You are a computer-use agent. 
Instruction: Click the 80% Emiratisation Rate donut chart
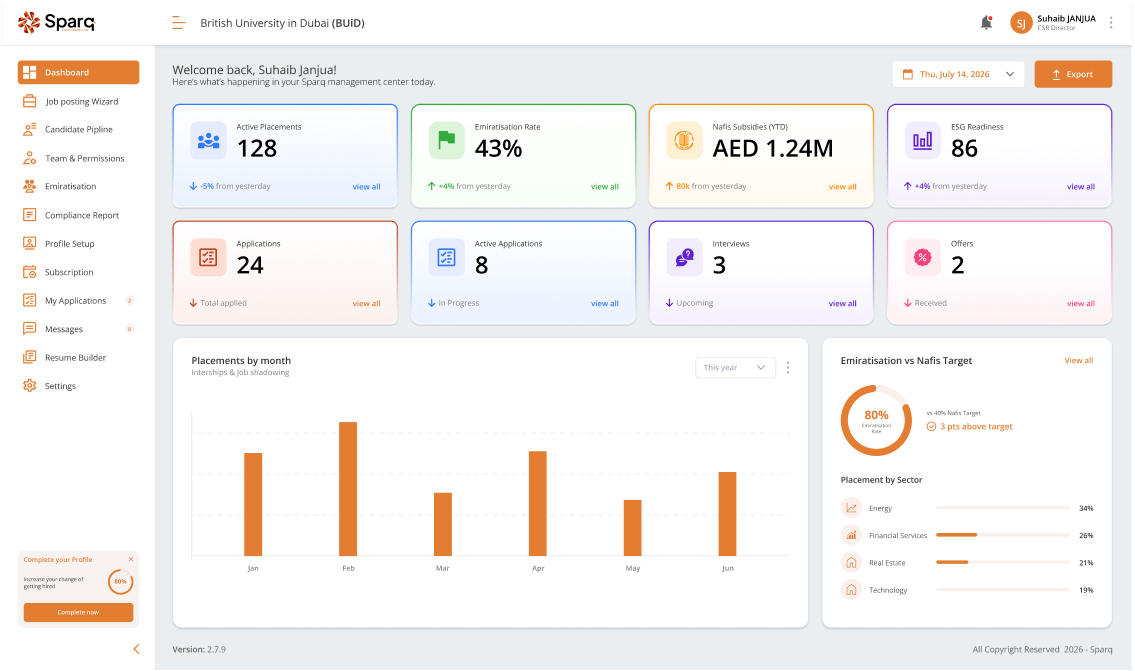point(876,421)
